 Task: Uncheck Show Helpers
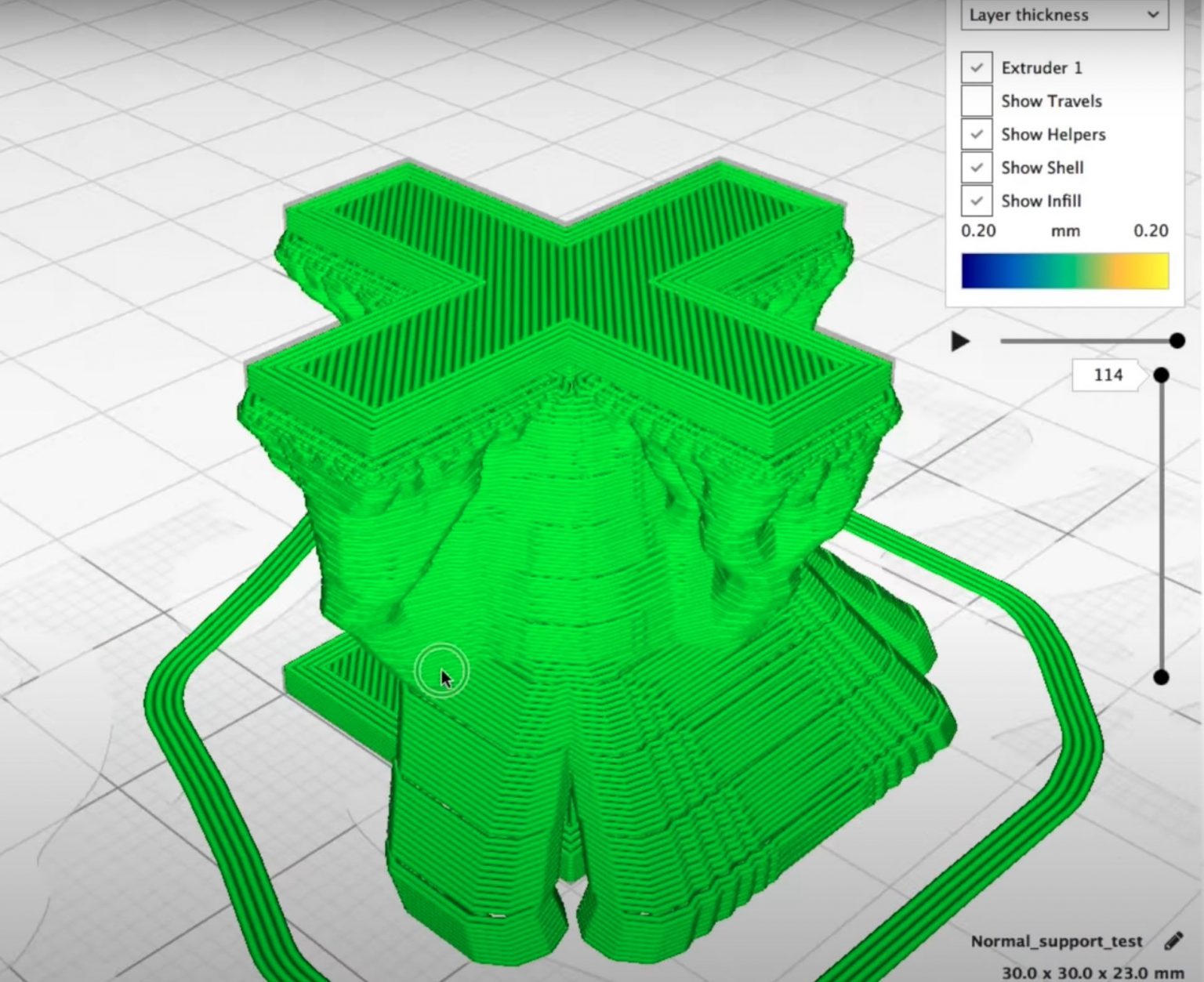(976, 134)
